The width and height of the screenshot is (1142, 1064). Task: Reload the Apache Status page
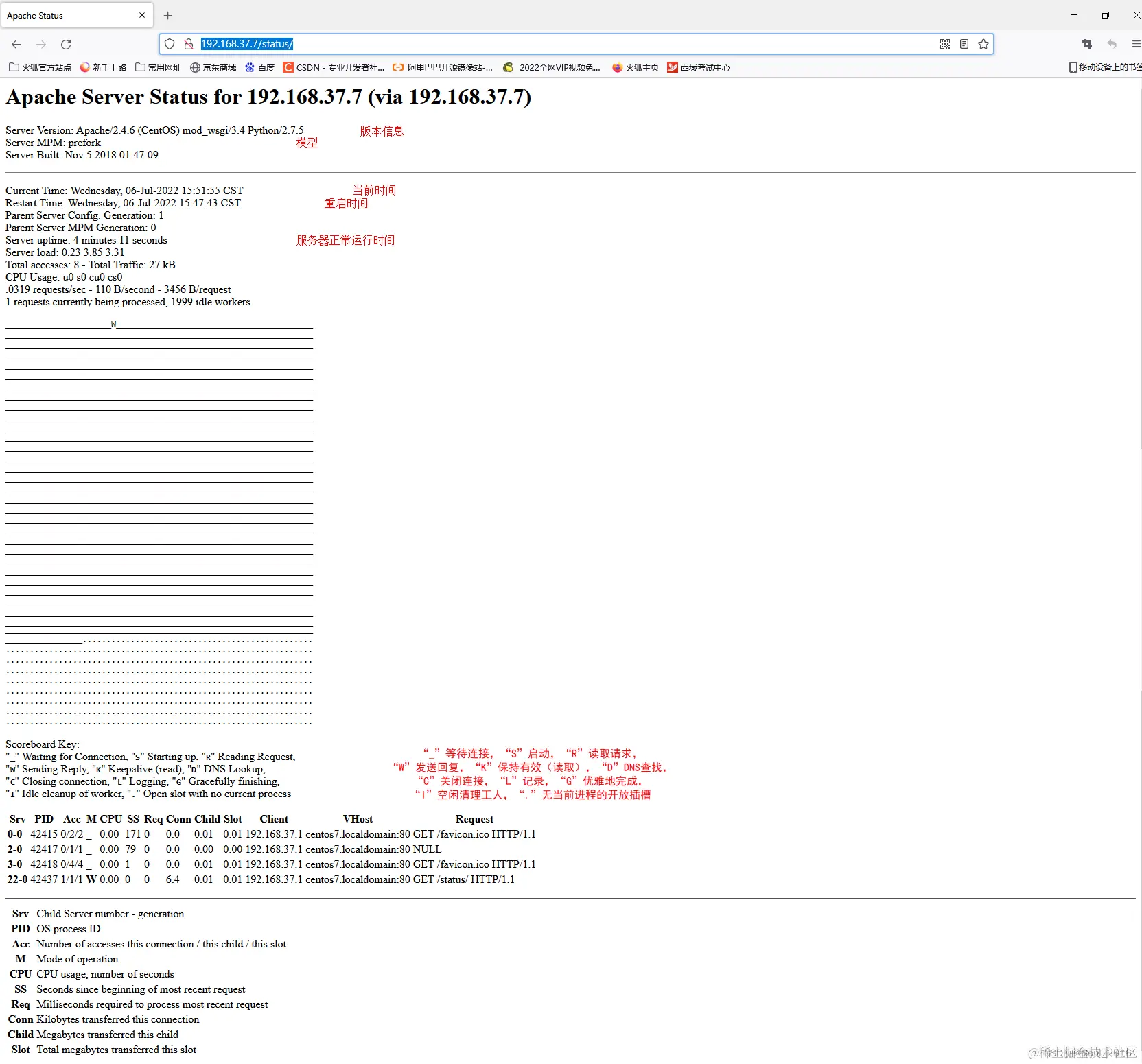click(x=66, y=44)
